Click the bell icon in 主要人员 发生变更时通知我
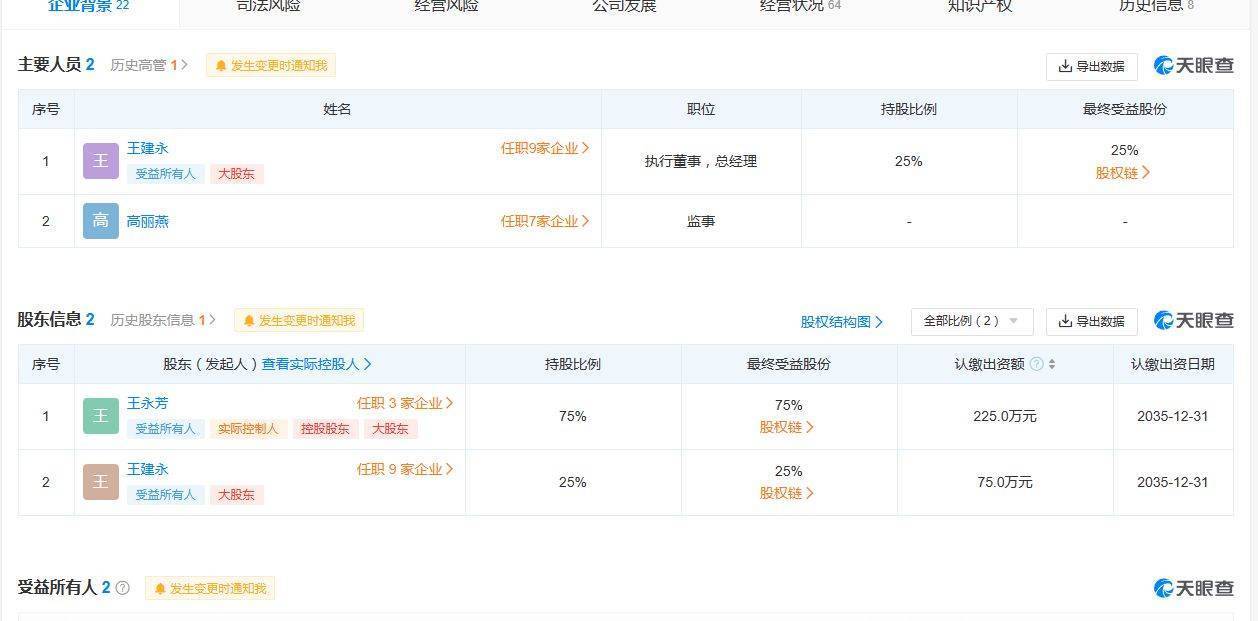Image resolution: width=1258 pixels, height=621 pixels. coord(221,66)
